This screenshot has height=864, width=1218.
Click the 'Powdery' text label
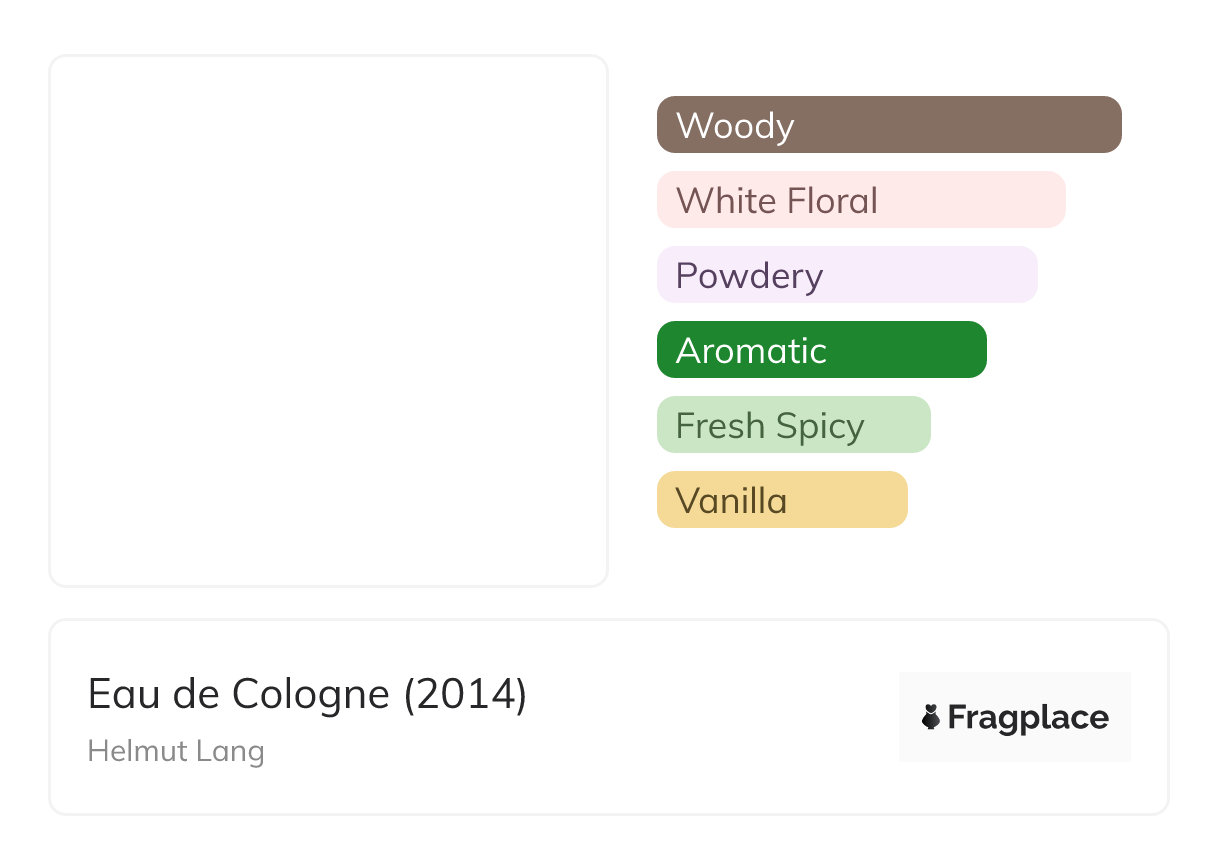749,276
